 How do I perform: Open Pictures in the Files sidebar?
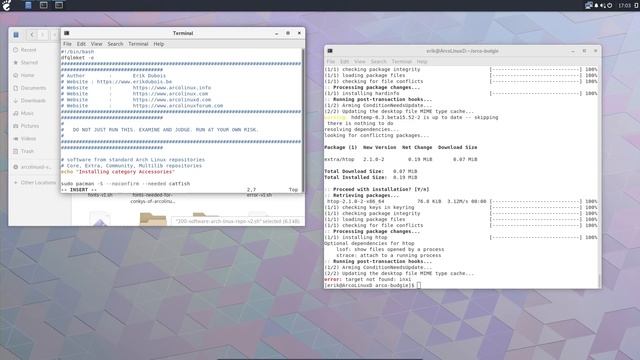point(29,126)
